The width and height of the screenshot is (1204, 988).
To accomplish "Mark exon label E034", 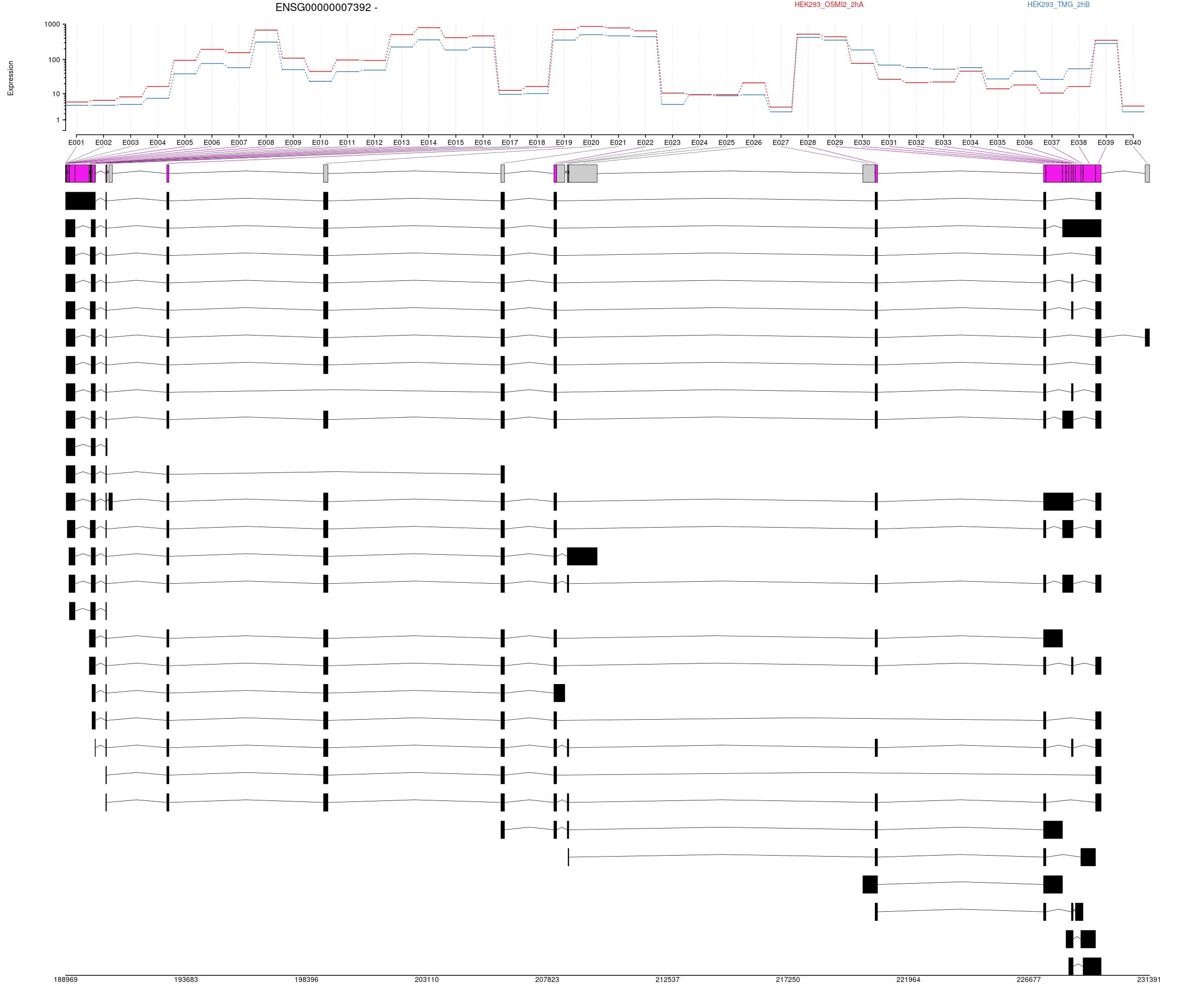I will (x=971, y=143).
